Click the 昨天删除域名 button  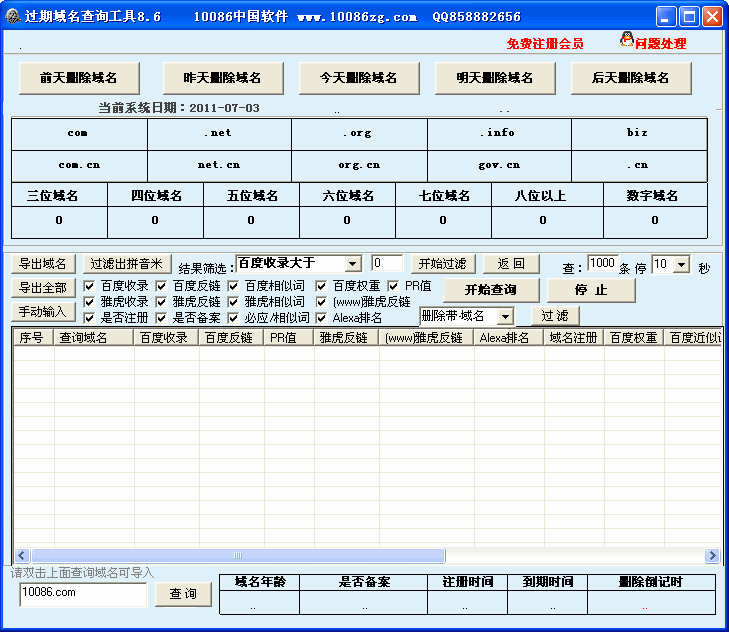coord(223,78)
